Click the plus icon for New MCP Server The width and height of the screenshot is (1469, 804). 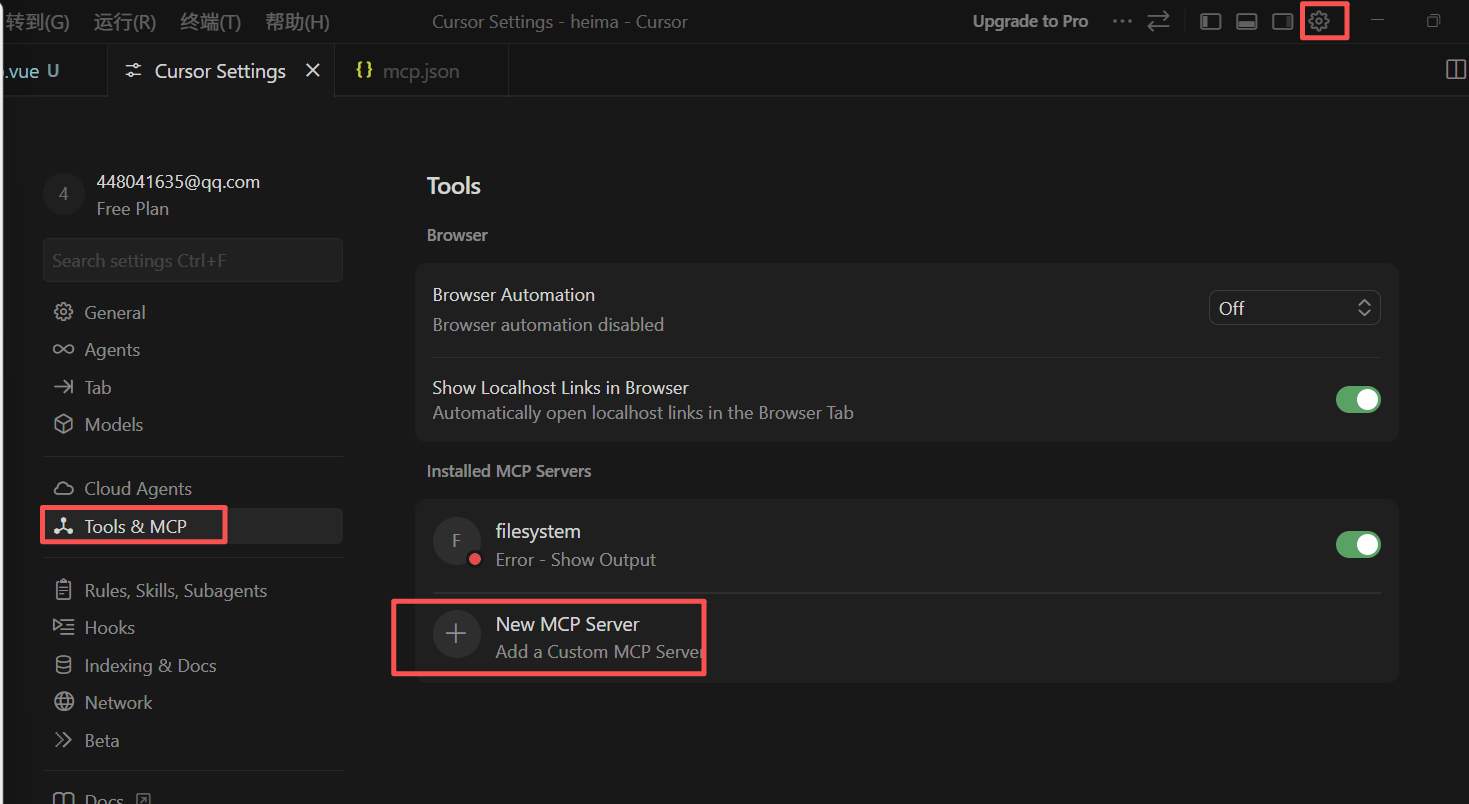pyautogui.click(x=456, y=633)
